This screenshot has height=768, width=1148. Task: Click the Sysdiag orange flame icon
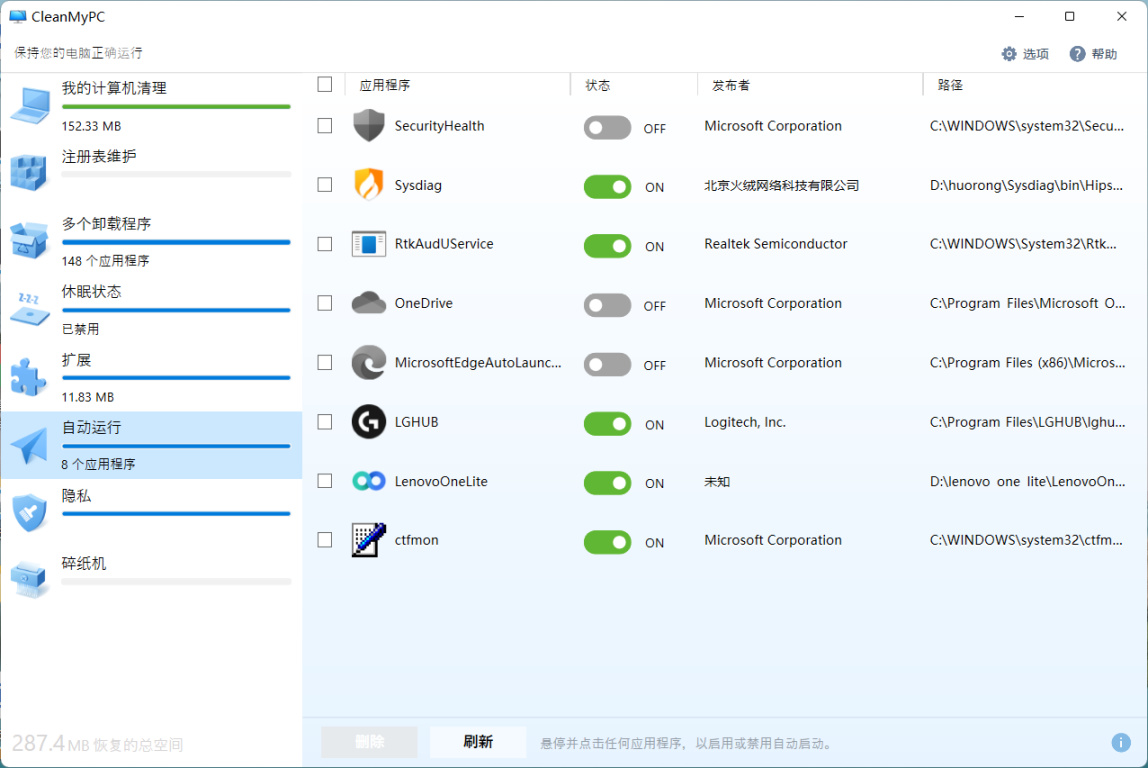(x=368, y=184)
